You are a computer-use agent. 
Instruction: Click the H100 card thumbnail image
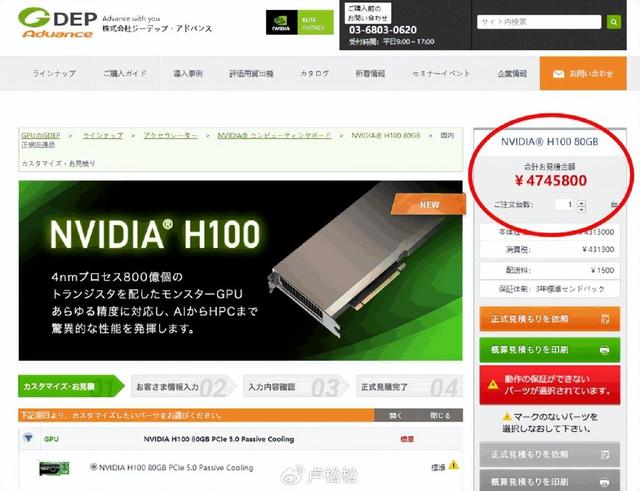click(54, 468)
